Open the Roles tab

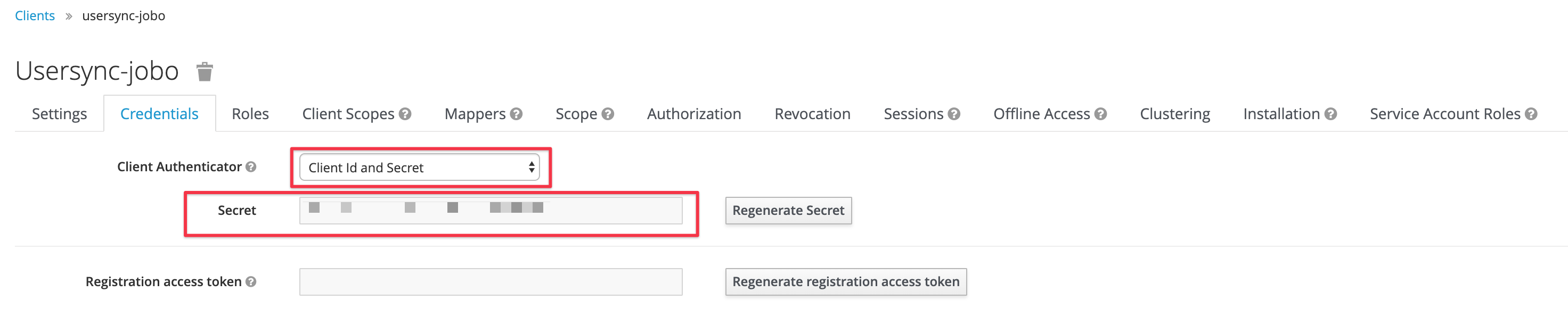250,114
